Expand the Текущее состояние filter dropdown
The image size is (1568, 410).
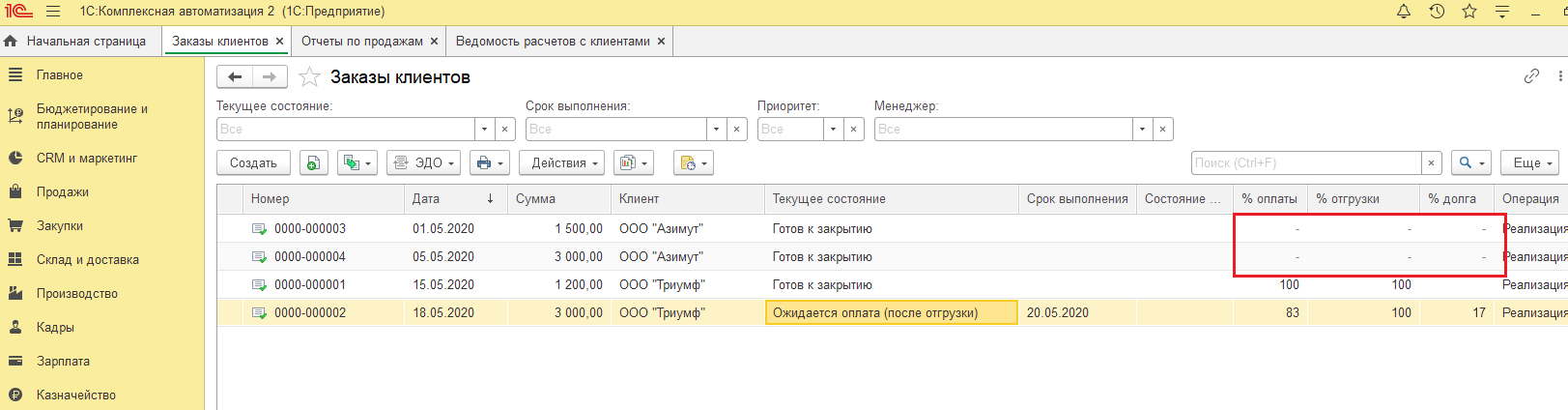485,130
